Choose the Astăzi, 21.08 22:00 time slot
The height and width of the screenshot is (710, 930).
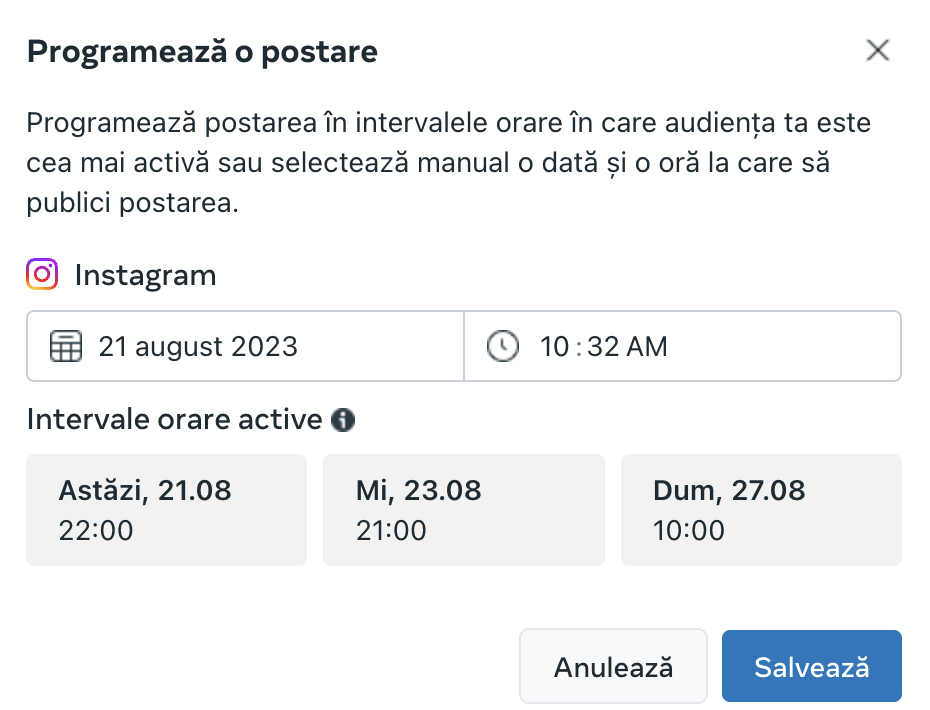point(167,510)
